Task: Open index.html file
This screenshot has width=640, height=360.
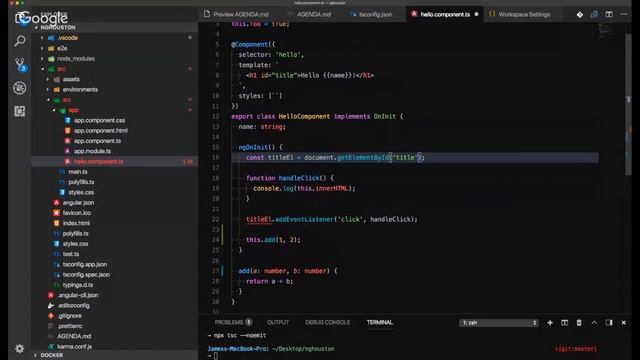Action: pyautogui.click(x=76, y=223)
